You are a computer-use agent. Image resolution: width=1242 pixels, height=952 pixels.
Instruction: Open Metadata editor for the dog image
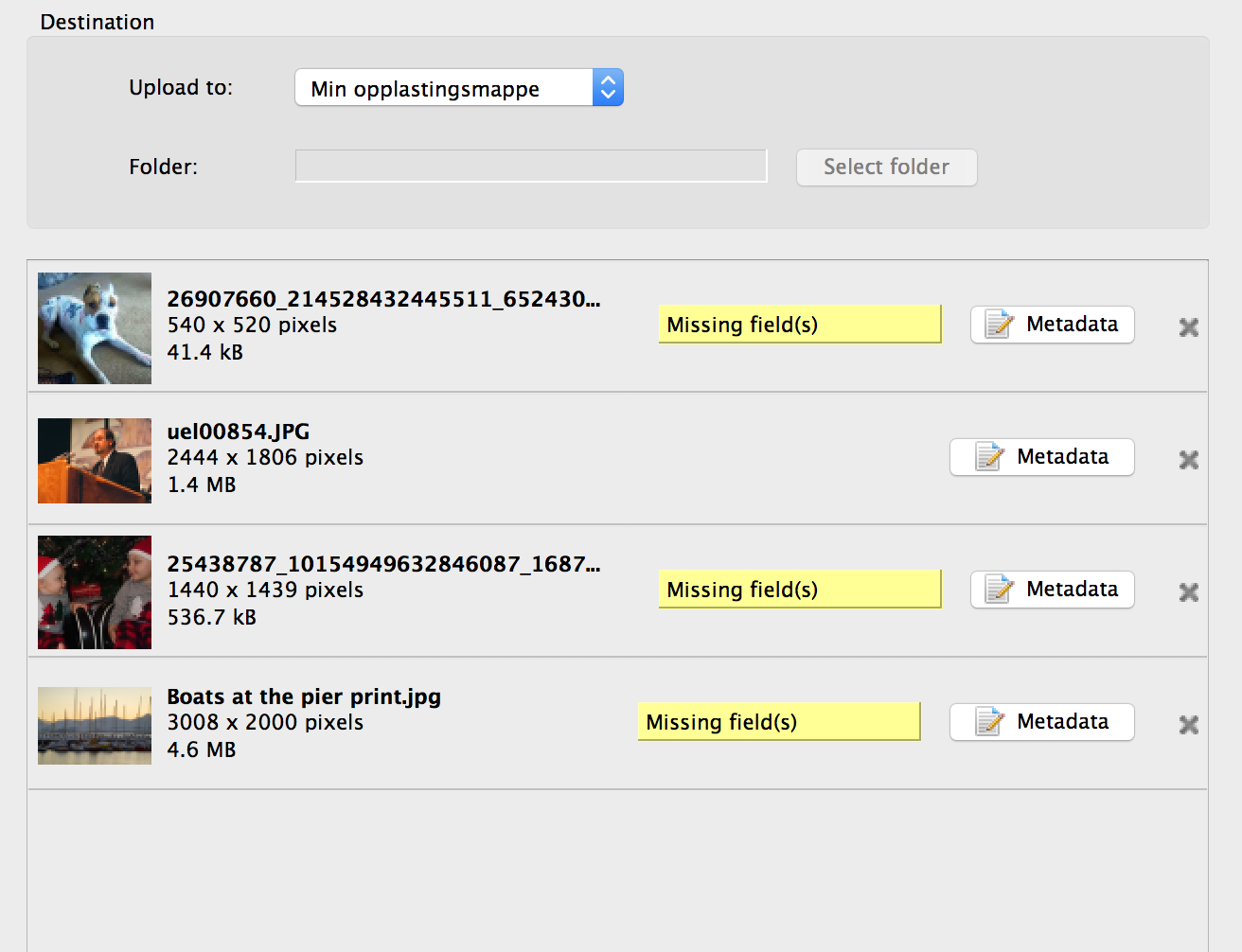coord(1052,325)
